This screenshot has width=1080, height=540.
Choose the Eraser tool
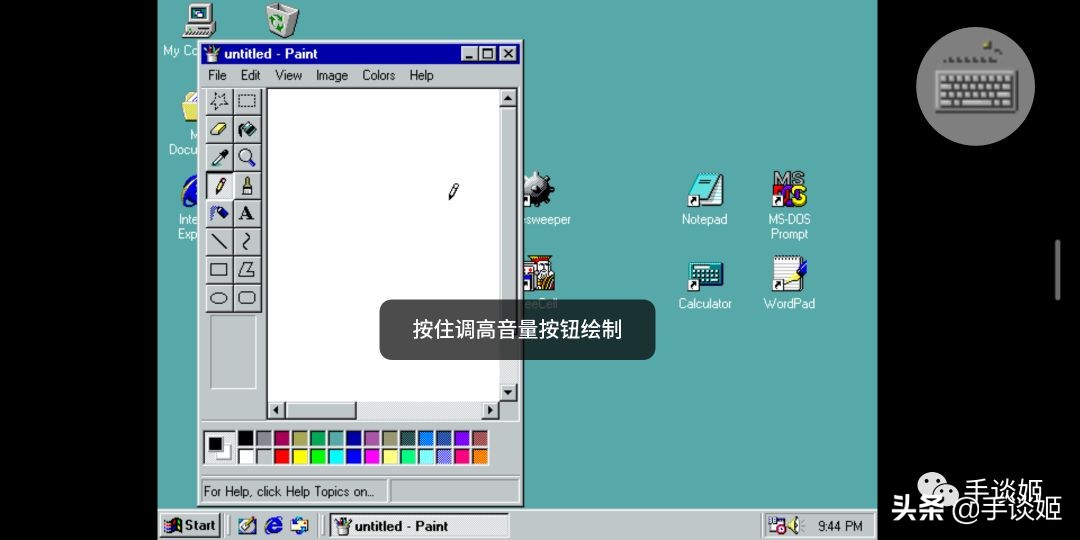(x=219, y=129)
